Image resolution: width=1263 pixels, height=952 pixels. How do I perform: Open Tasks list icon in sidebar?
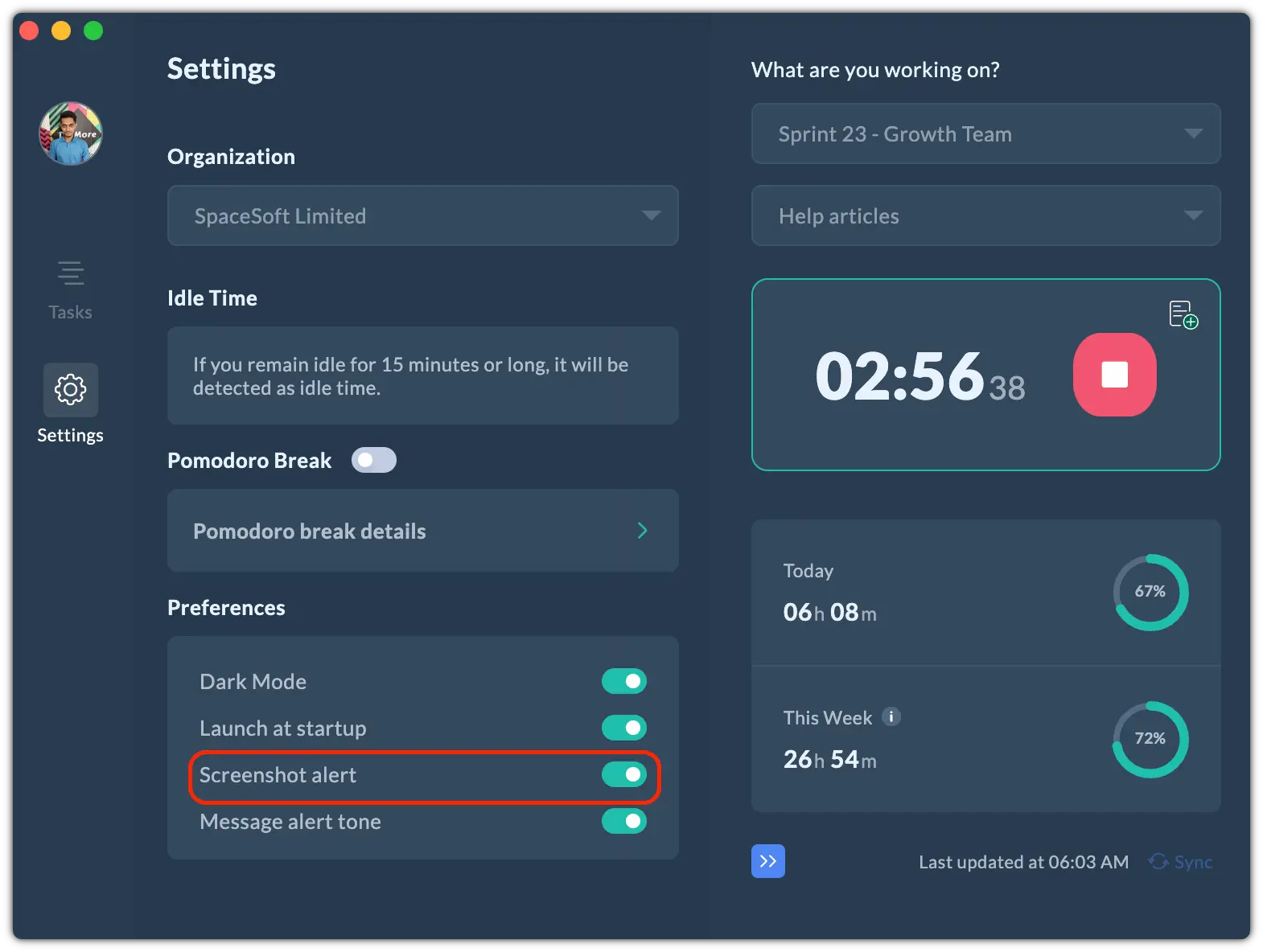click(x=71, y=274)
